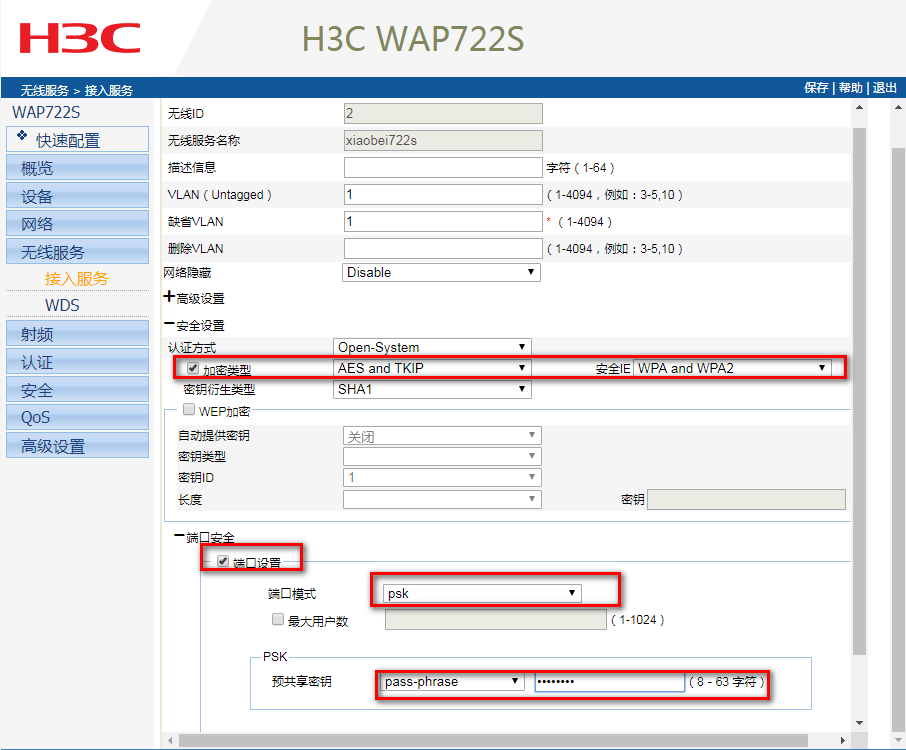Toggle the 端口设置 checkbox
The width and height of the screenshot is (906, 750).
(x=222, y=561)
